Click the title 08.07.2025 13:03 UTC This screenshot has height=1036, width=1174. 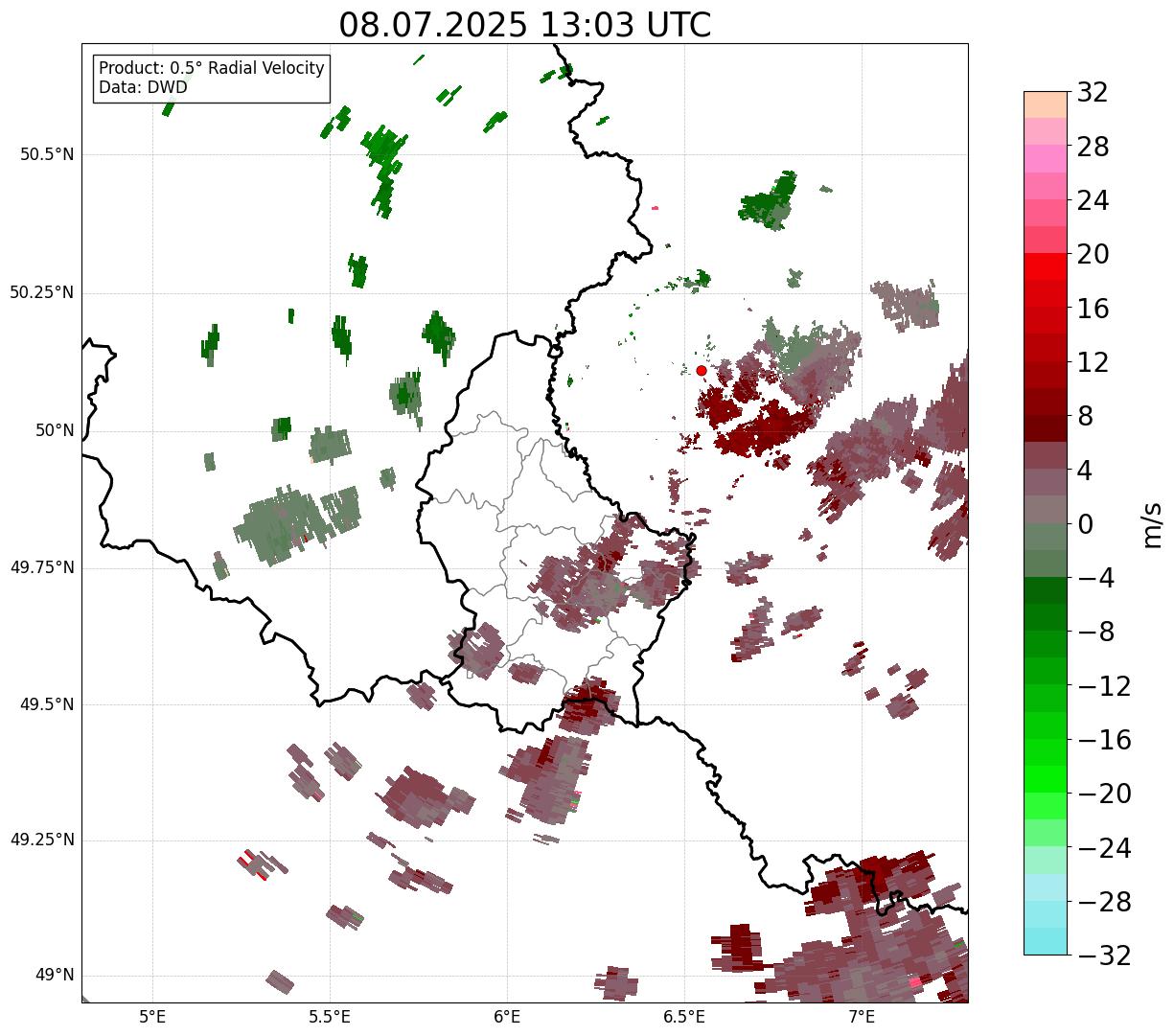coord(525,25)
